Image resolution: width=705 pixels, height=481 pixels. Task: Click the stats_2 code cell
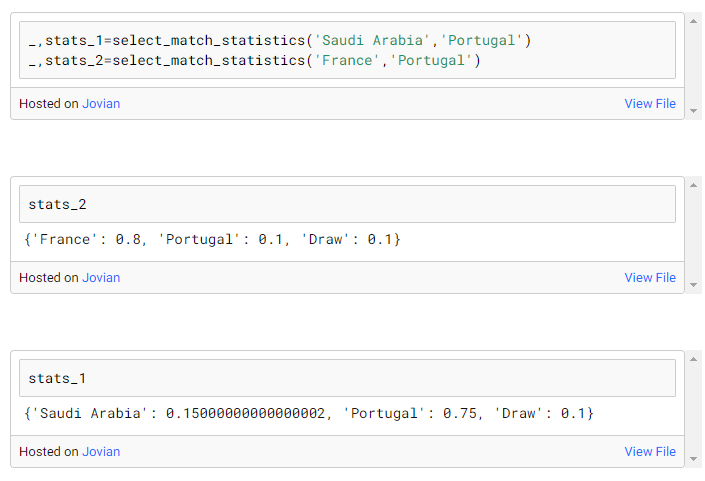click(347, 204)
